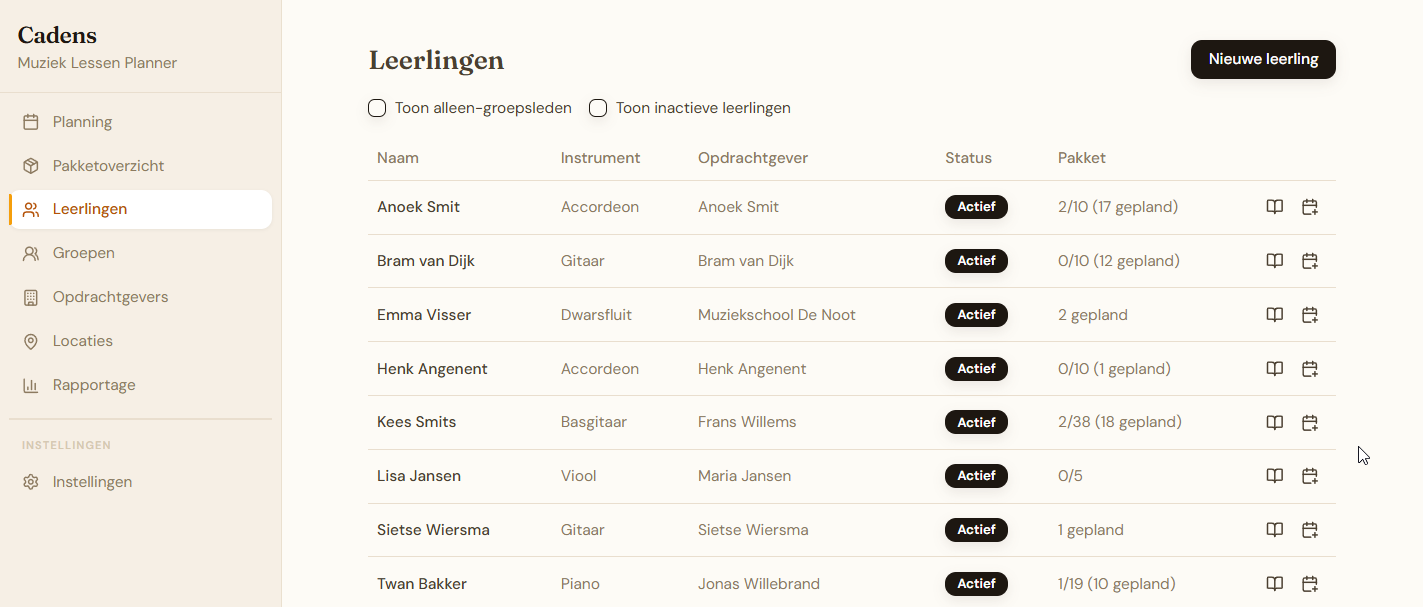Click calendar-plus icon for Twan Bakker
The width and height of the screenshot is (1423, 607).
(x=1309, y=584)
